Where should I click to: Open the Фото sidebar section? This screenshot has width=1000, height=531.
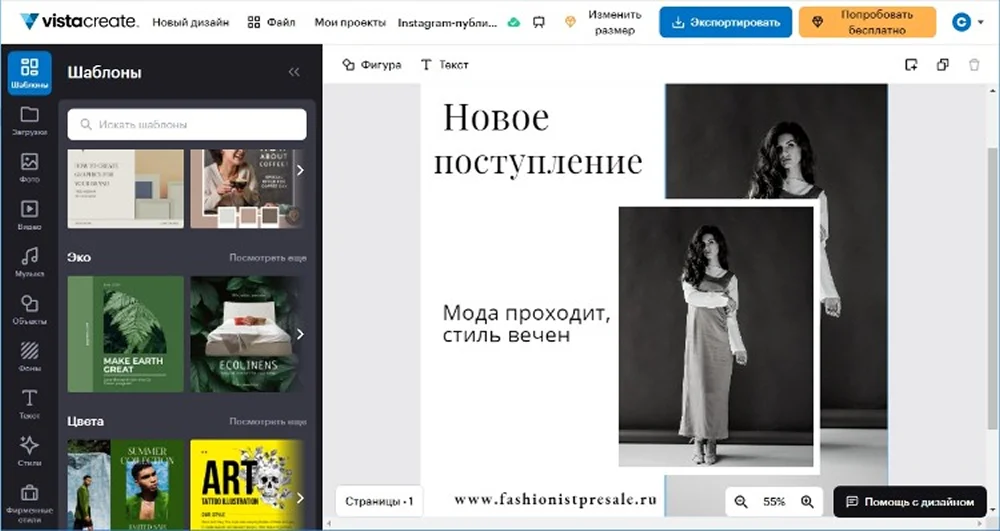click(29, 168)
